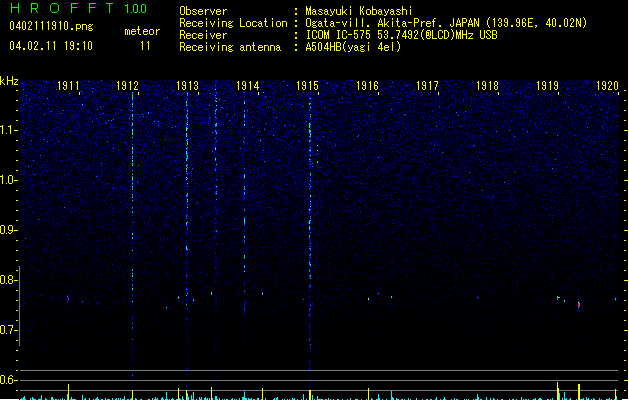
Task: Click the Observer label
Action: pos(203,11)
